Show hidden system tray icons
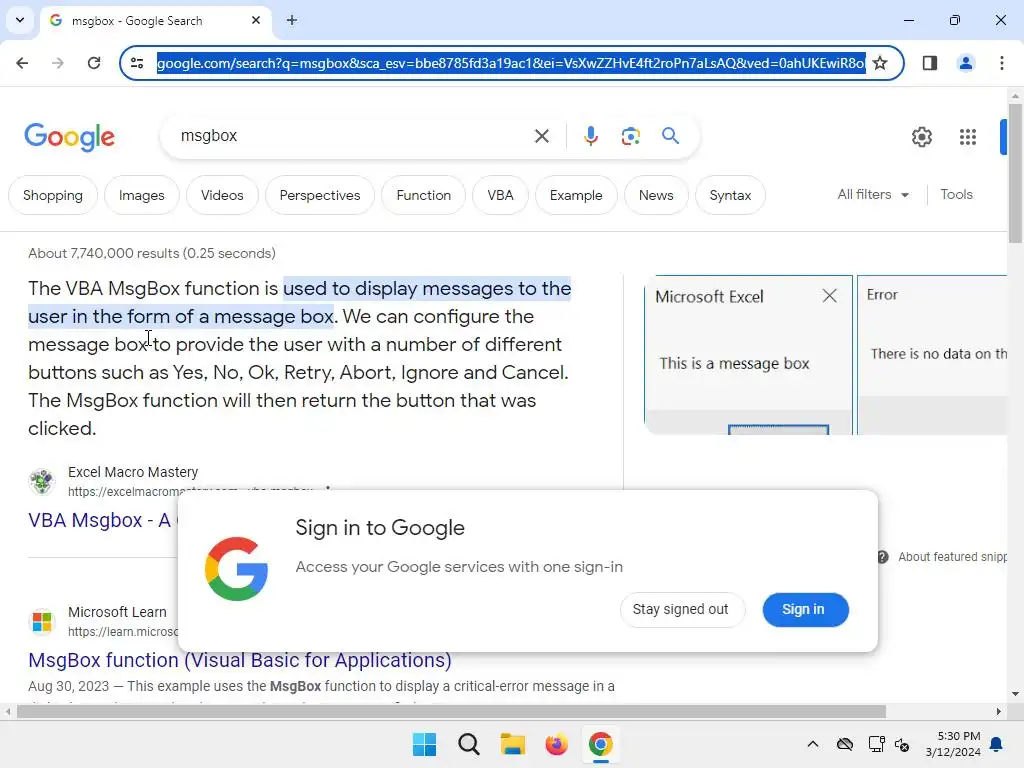Screen dimensions: 1024x768 813,744
